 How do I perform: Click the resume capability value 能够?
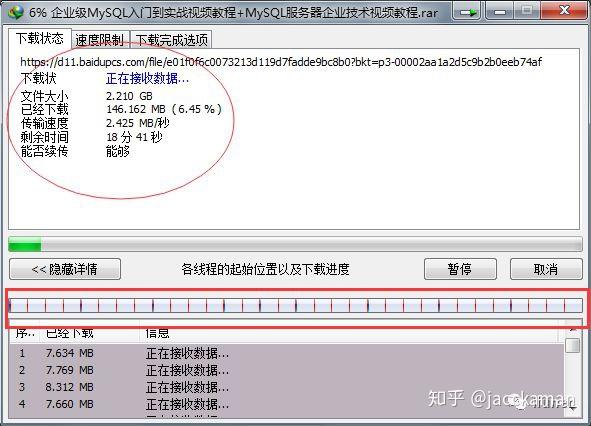[118, 151]
